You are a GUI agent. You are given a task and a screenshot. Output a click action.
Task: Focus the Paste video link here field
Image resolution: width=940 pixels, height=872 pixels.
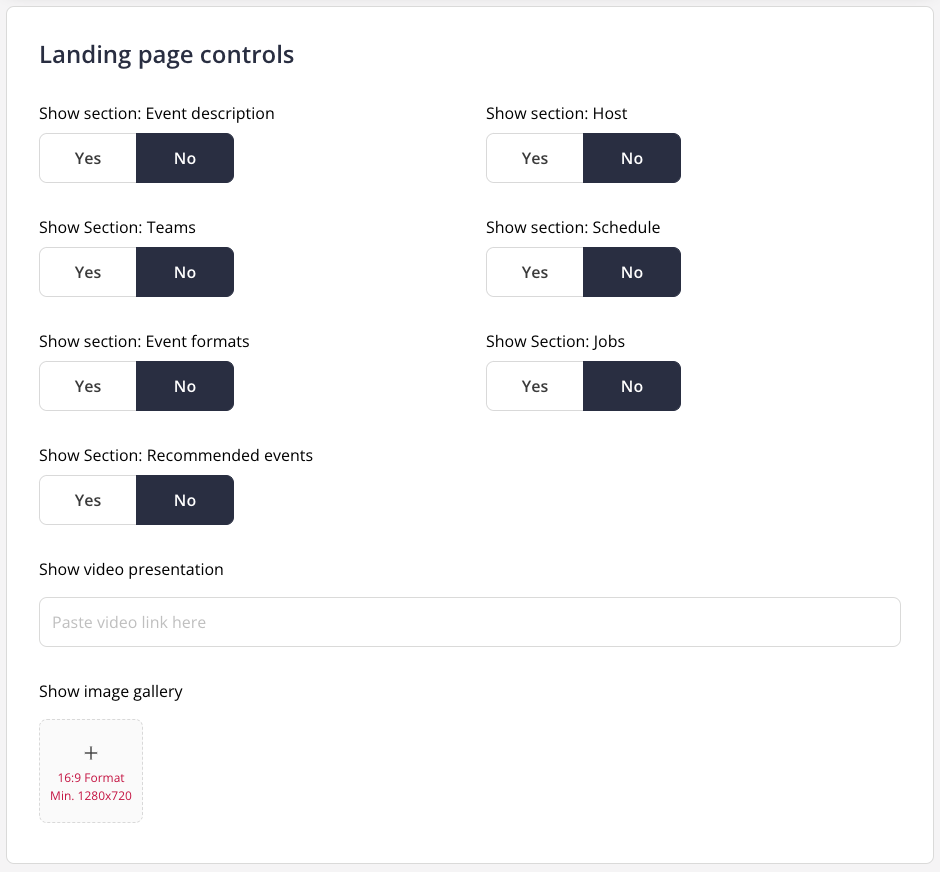pyautogui.click(x=470, y=622)
